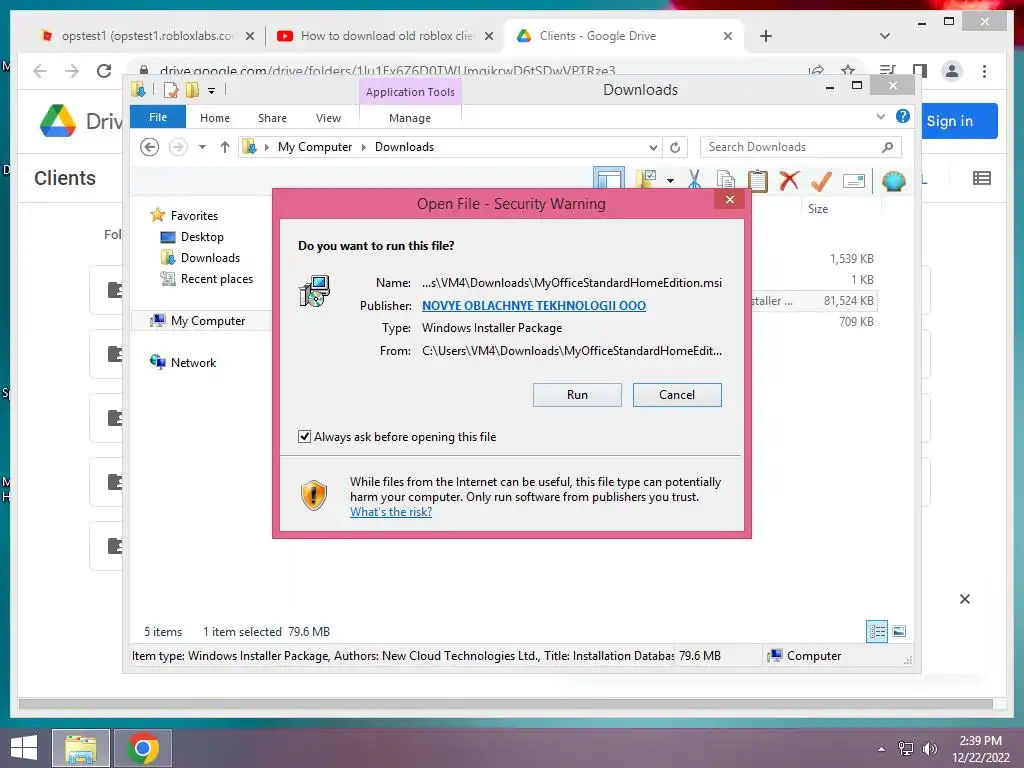
Task: Switch to Details view icon in status bar
Action: (877, 631)
